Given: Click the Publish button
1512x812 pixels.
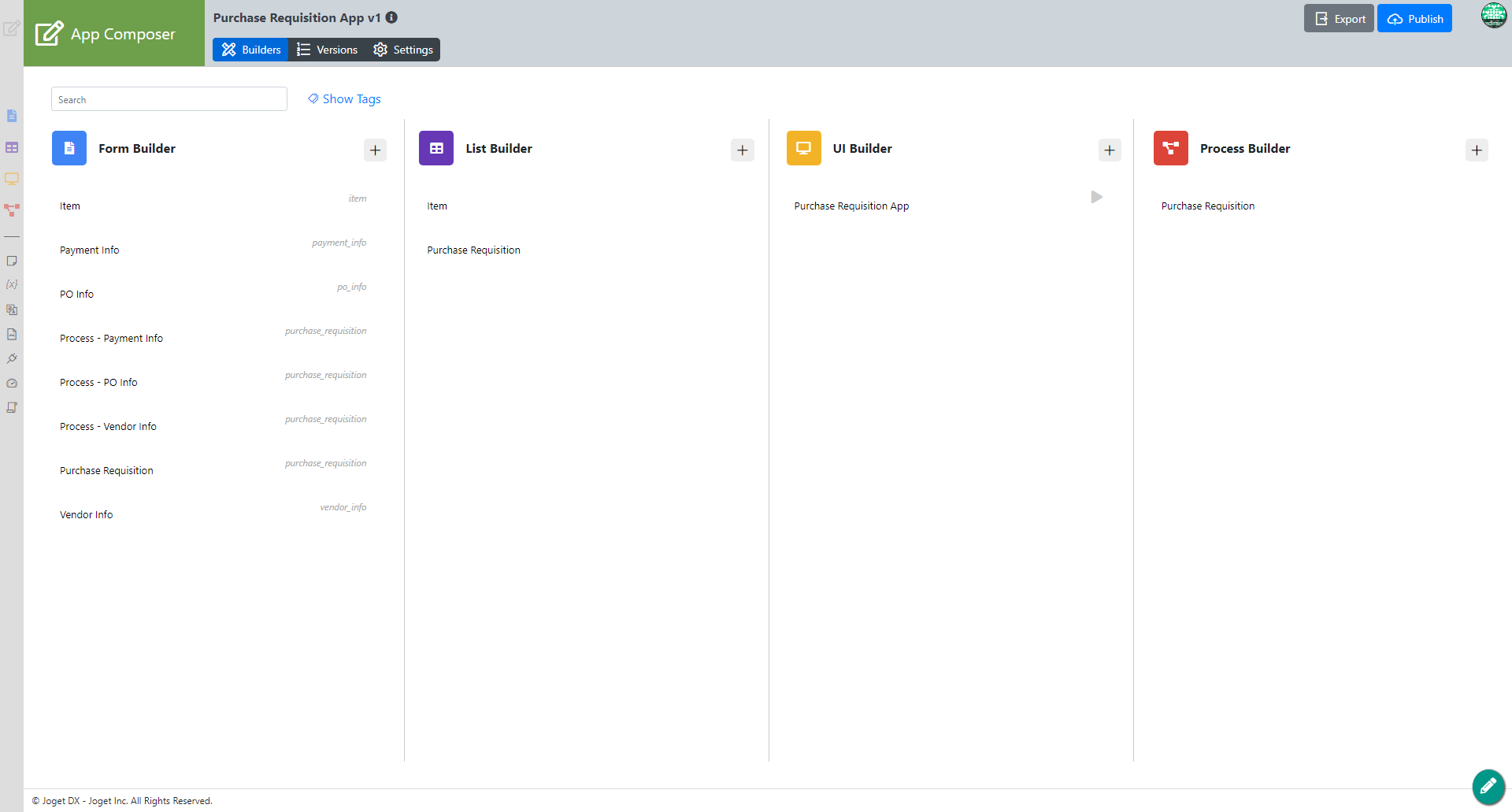Looking at the screenshot, I should 1414,19.
